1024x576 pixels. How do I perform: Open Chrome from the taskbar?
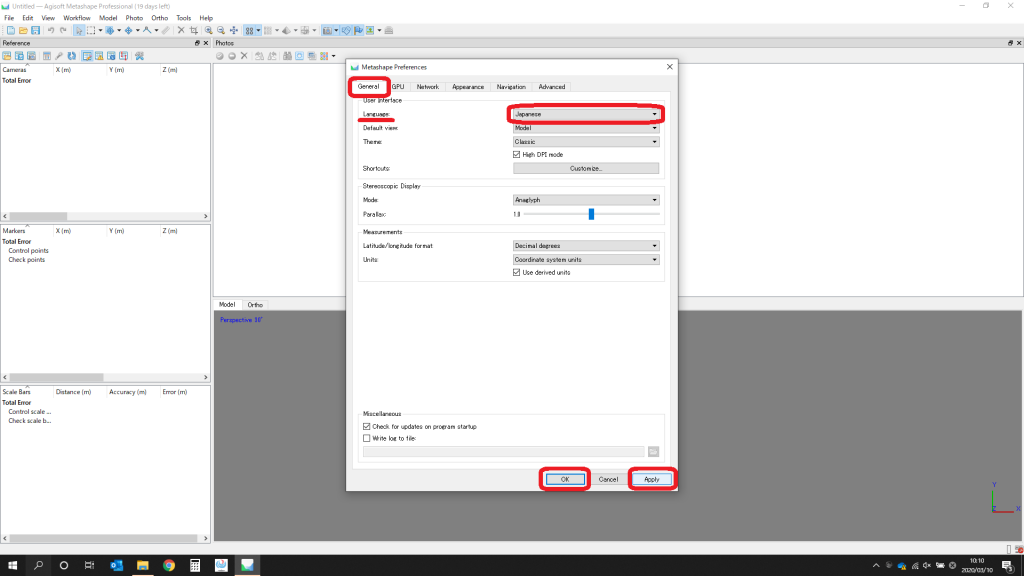coord(168,566)
